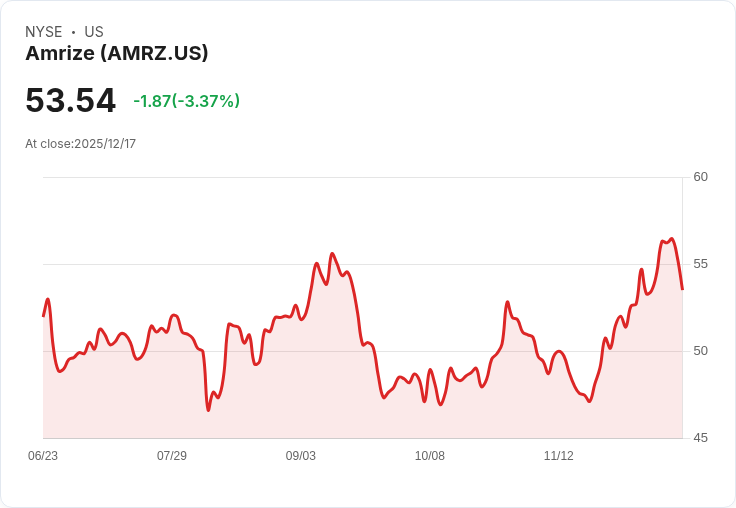Click the 09/03 date label on x-axis
Viewport: 736px width, 508px height.
(x=300, y=455)
